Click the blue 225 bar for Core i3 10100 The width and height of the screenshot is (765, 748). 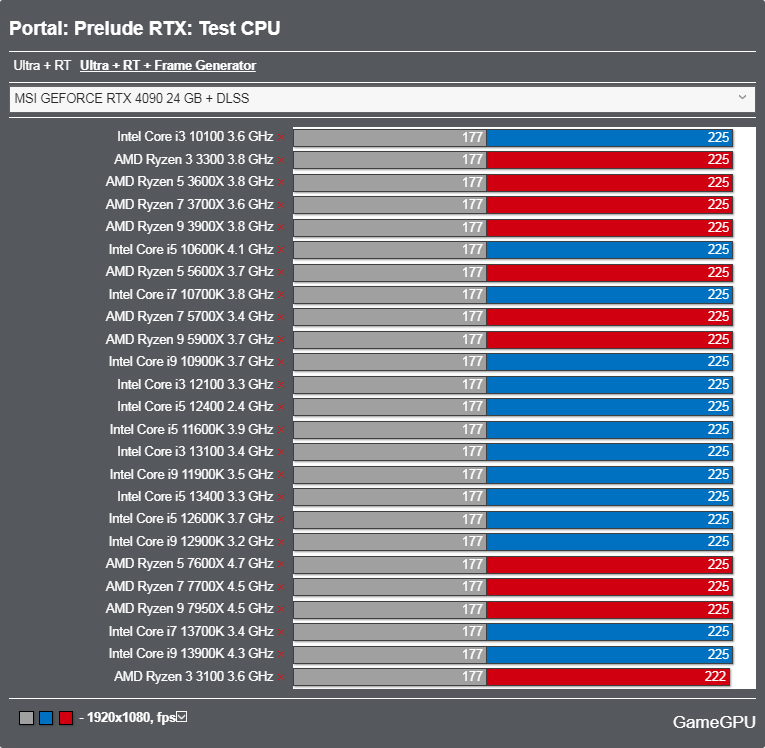pyautogui.click(x=609, y=138)
